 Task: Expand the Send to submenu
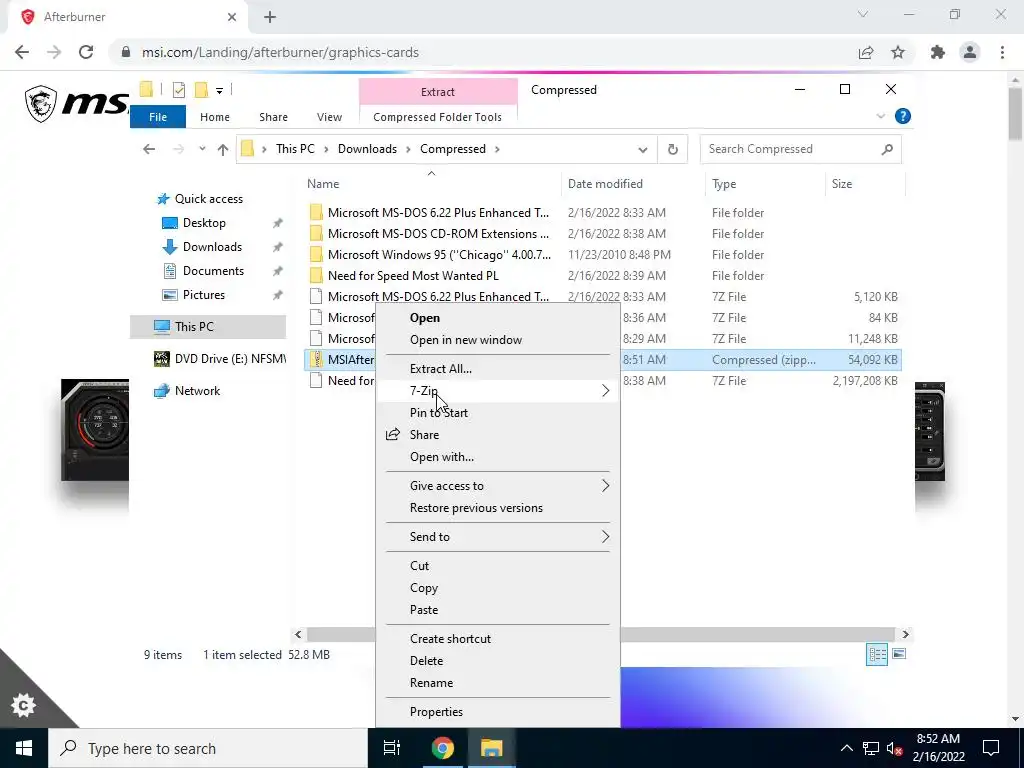(498, 537)
